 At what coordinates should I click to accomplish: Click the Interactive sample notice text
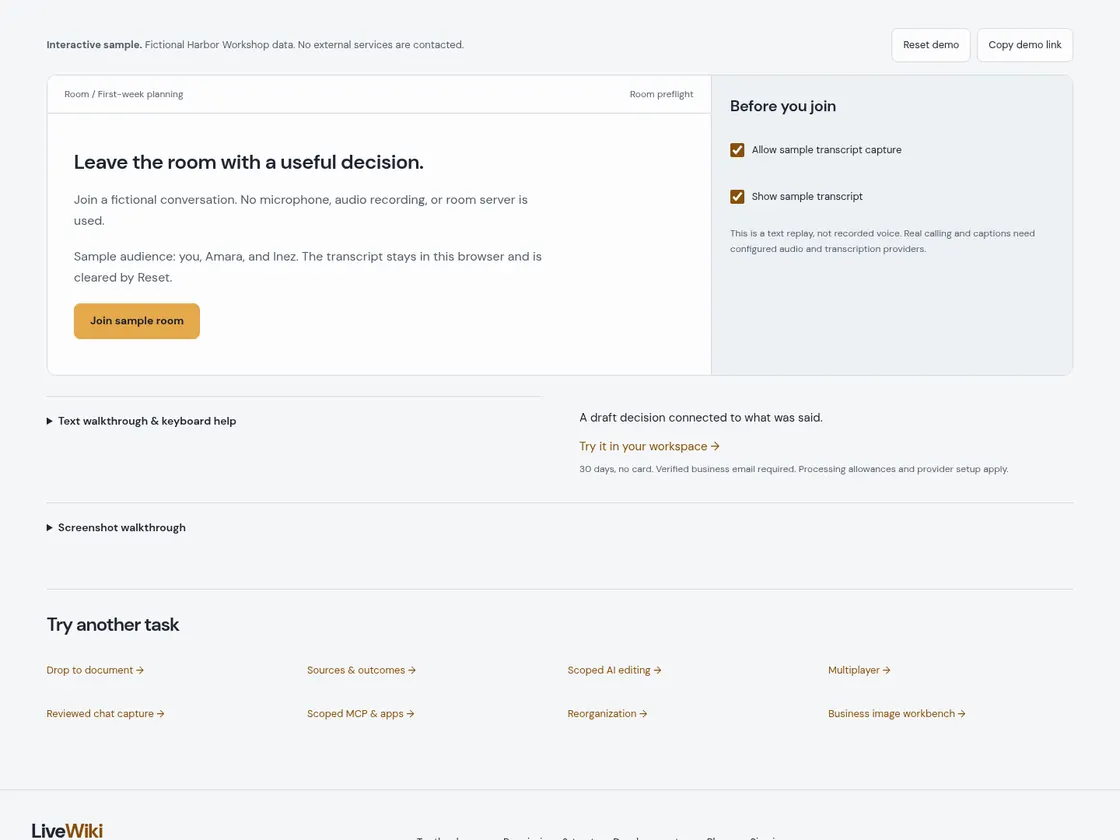(255, 45)
